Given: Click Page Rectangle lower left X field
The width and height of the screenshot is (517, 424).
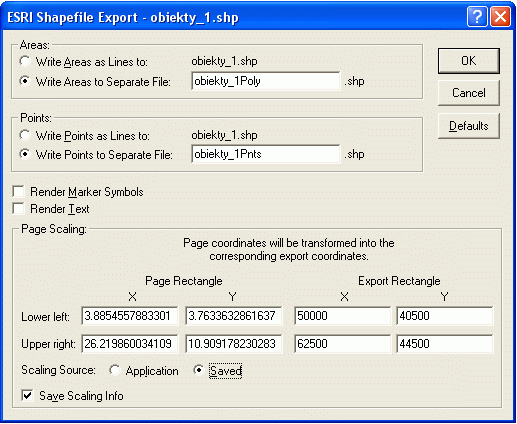Looking at the screenshot, I should (x=129, y=316).
